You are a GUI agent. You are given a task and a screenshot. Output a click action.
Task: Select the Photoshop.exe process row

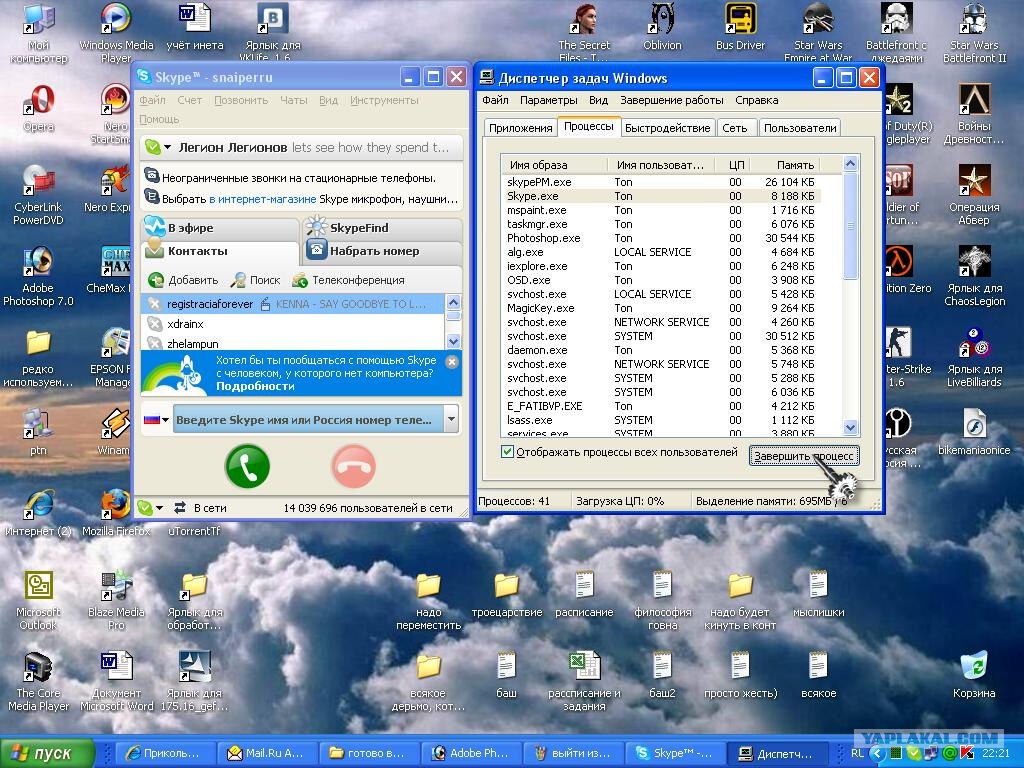661,238
